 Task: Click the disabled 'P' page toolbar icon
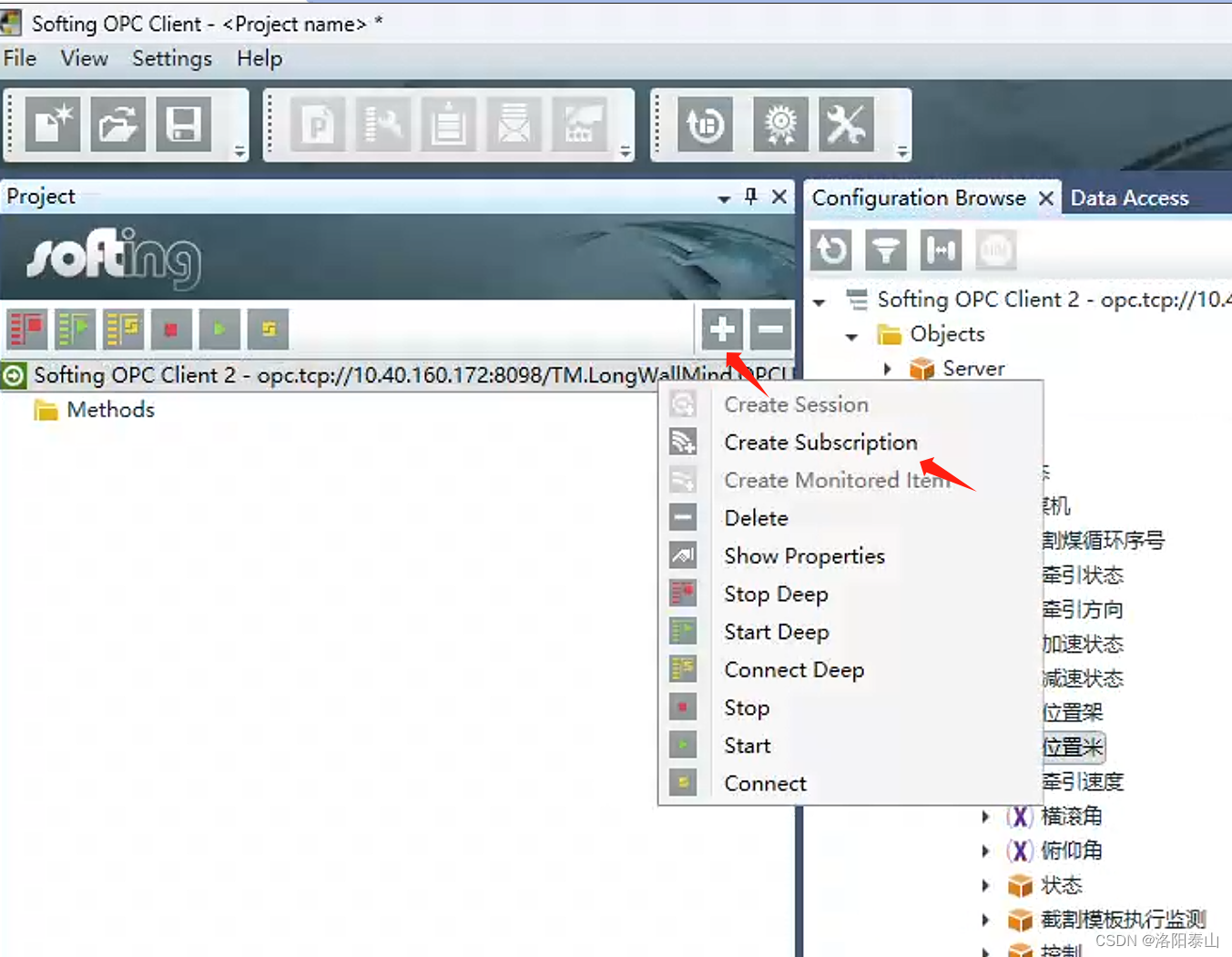coord(318,124)
